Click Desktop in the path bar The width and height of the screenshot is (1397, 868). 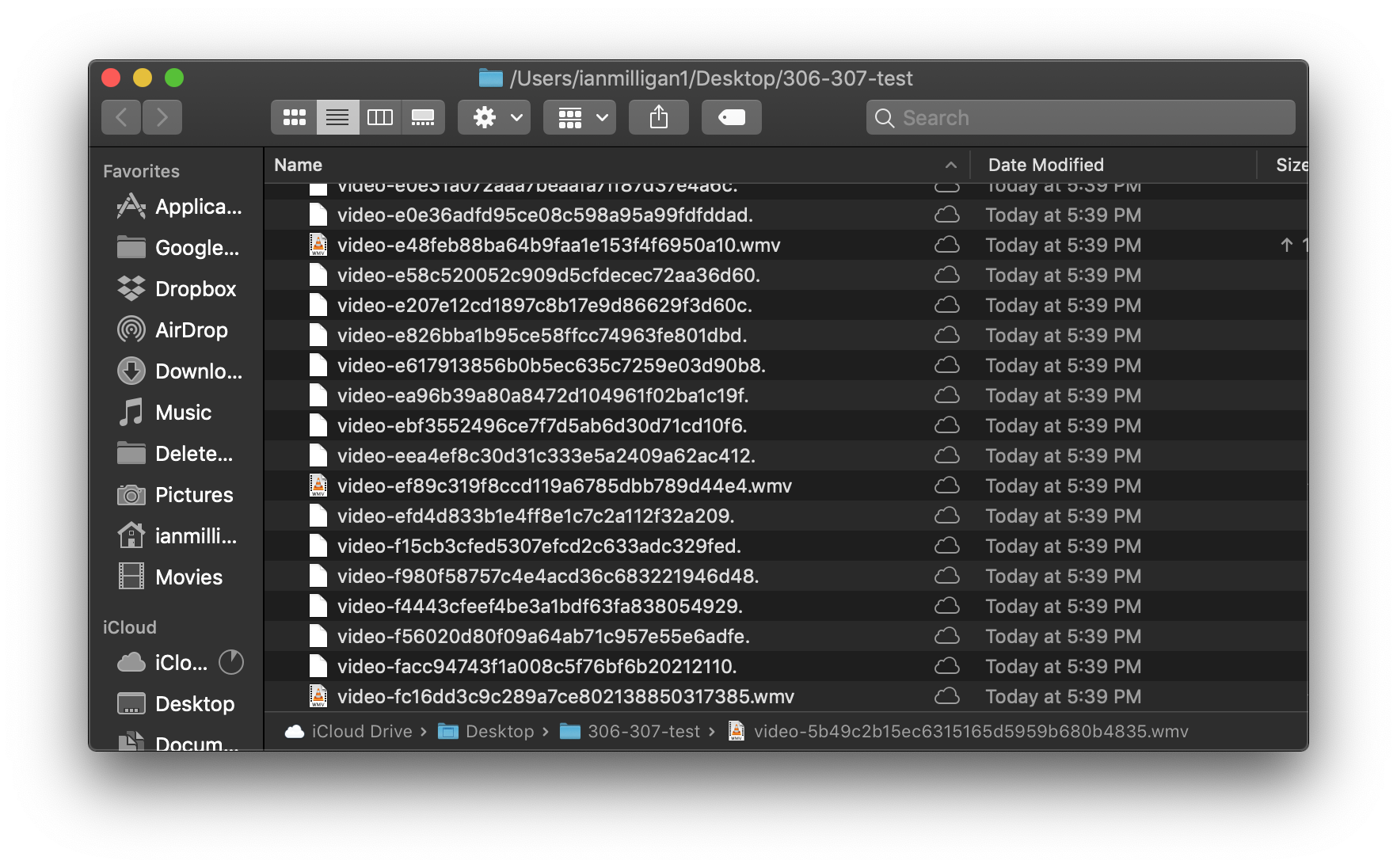pyautogui.click(x=486, y=731)
